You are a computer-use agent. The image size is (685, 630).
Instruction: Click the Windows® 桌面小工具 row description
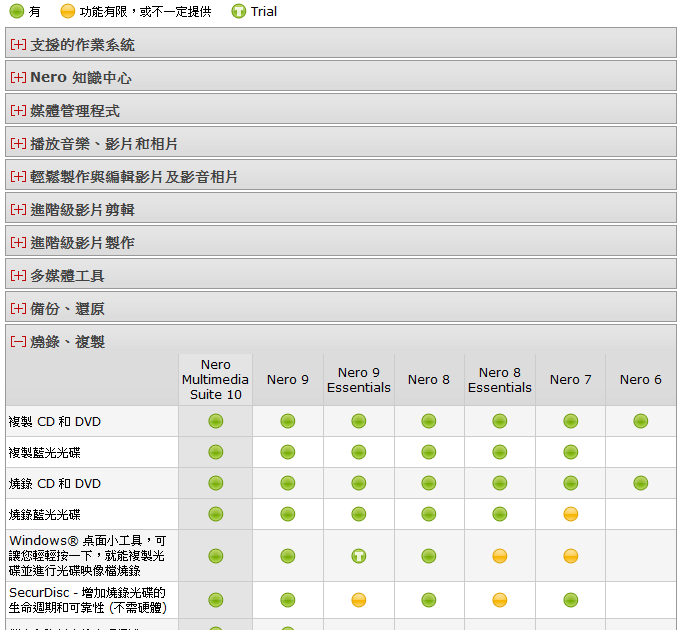tap(87, 556)
